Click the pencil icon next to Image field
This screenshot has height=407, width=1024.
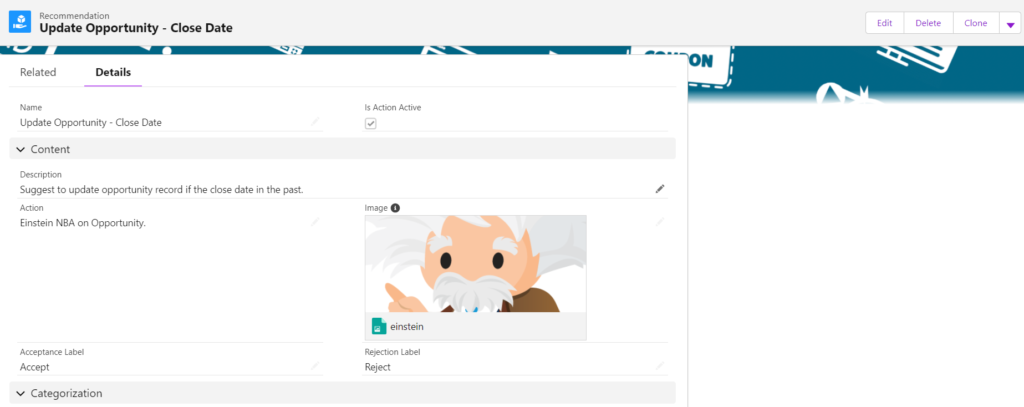tap(660, 222)
